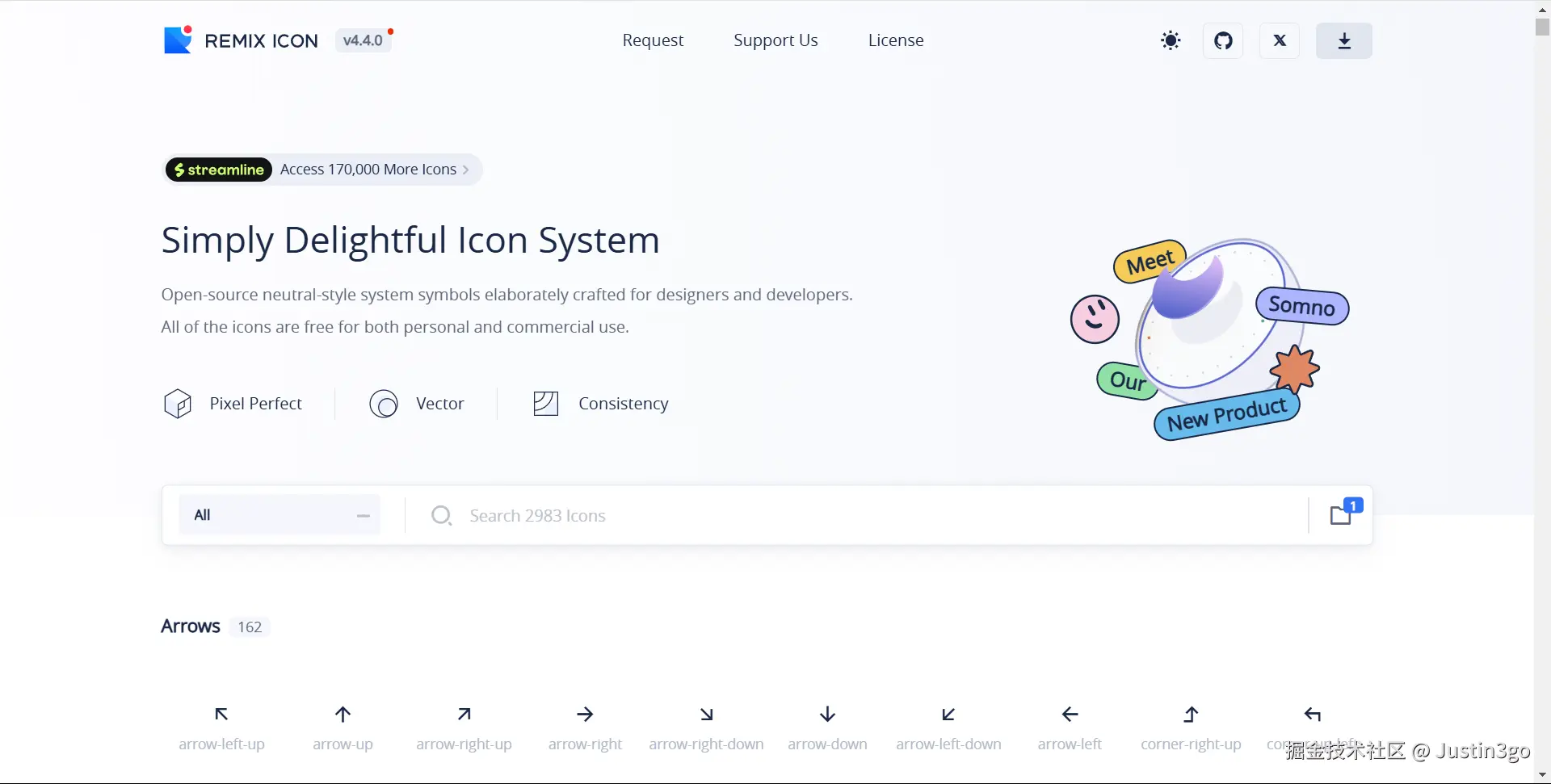
Task: Select the arrow-right-up icon
Action: (464, 714)
